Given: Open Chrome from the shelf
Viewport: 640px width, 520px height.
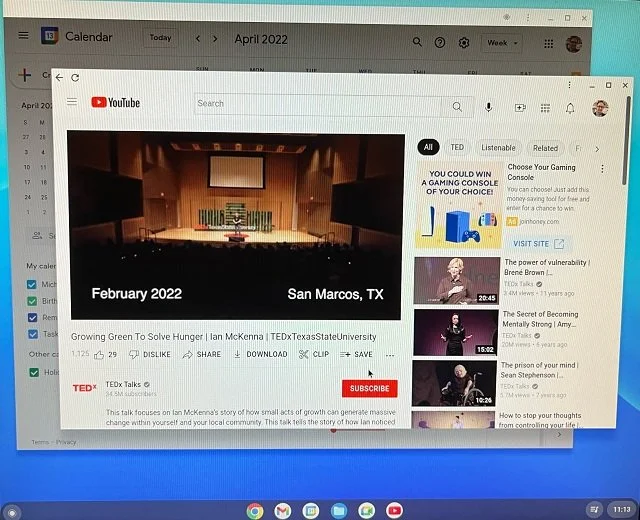Looking at the screenshot, I should [255, 511].
